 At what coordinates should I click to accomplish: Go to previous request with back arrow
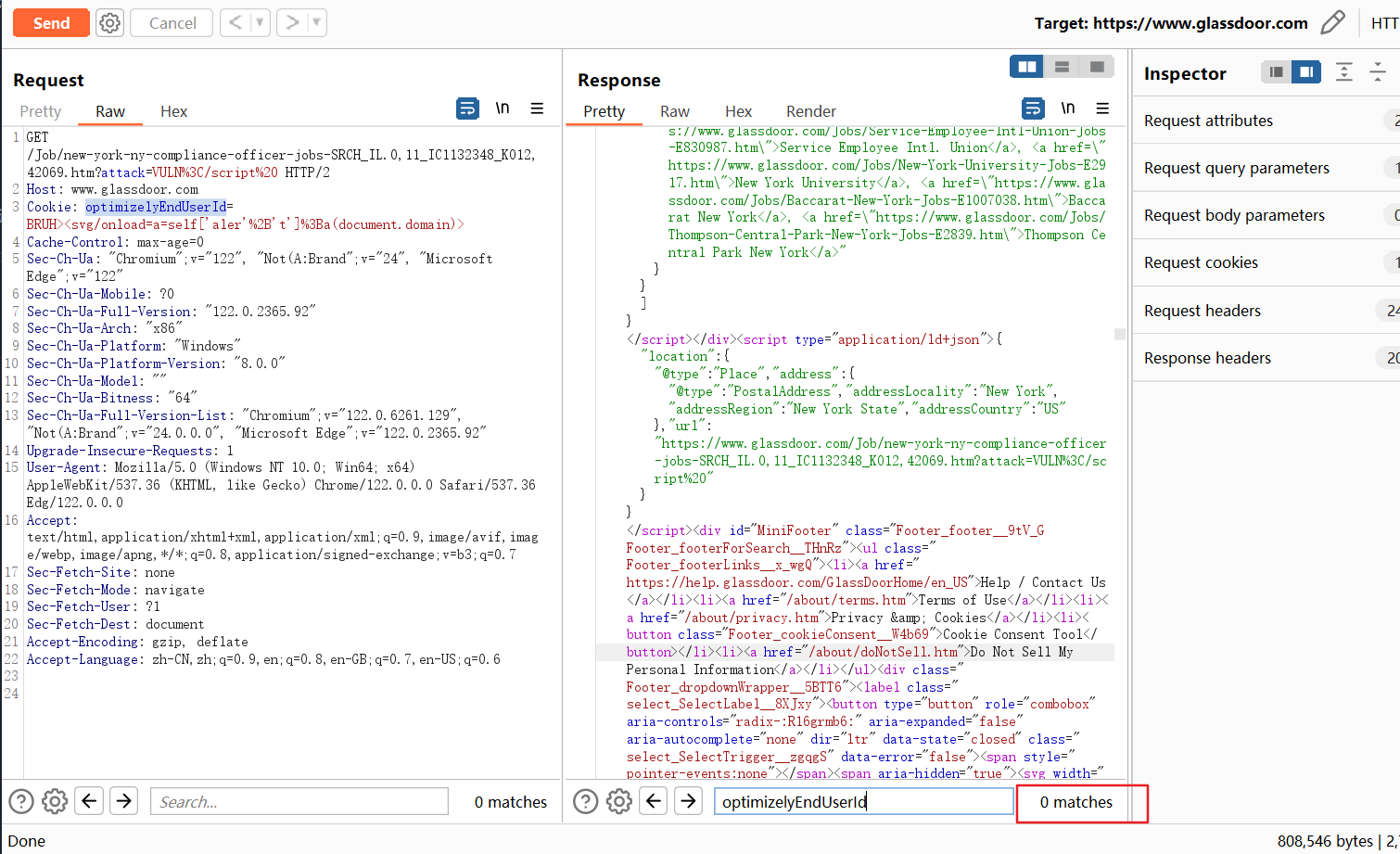[235, 23]
